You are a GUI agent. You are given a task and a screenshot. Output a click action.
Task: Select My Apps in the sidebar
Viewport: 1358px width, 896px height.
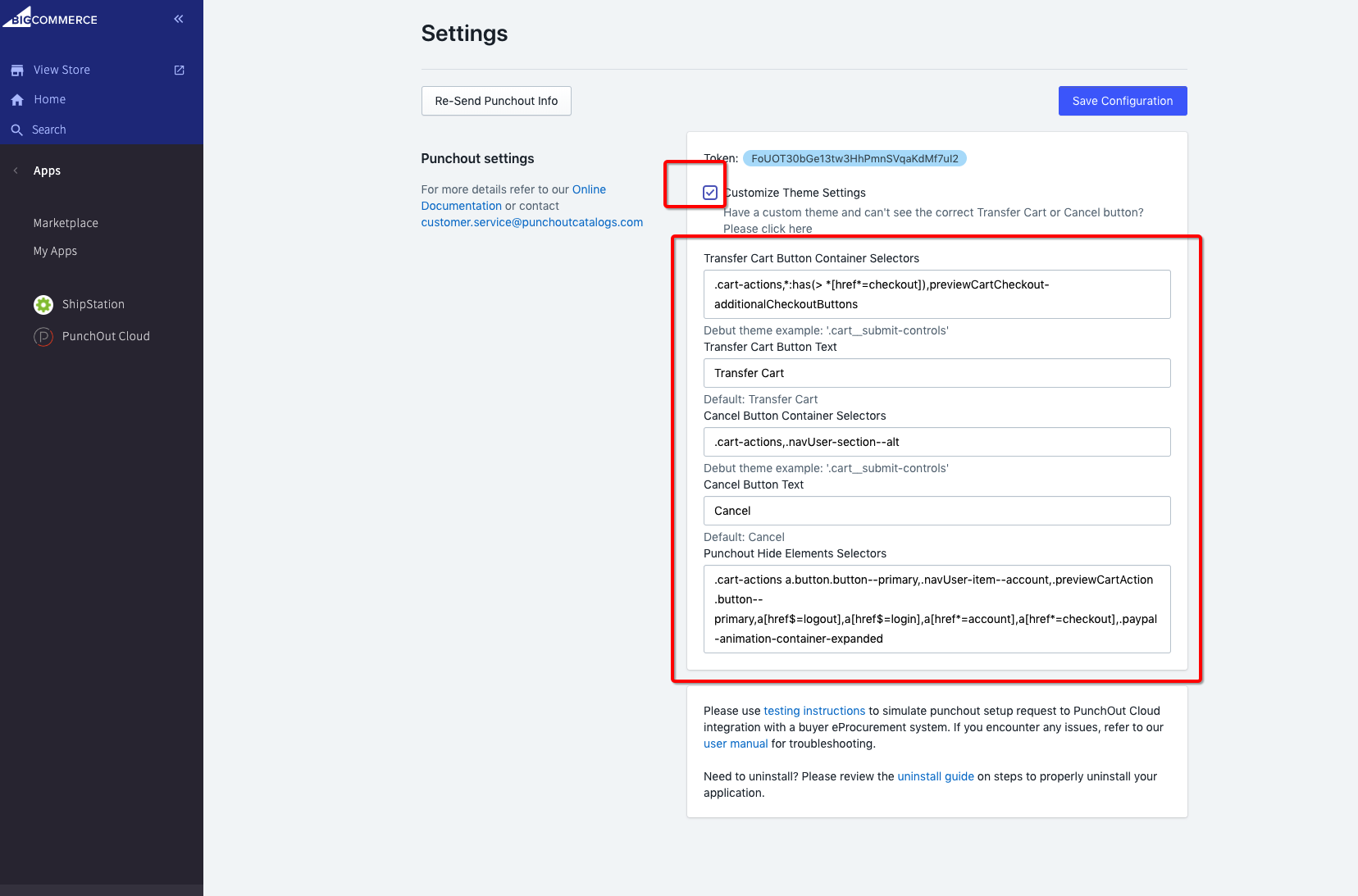click(55, 251)
